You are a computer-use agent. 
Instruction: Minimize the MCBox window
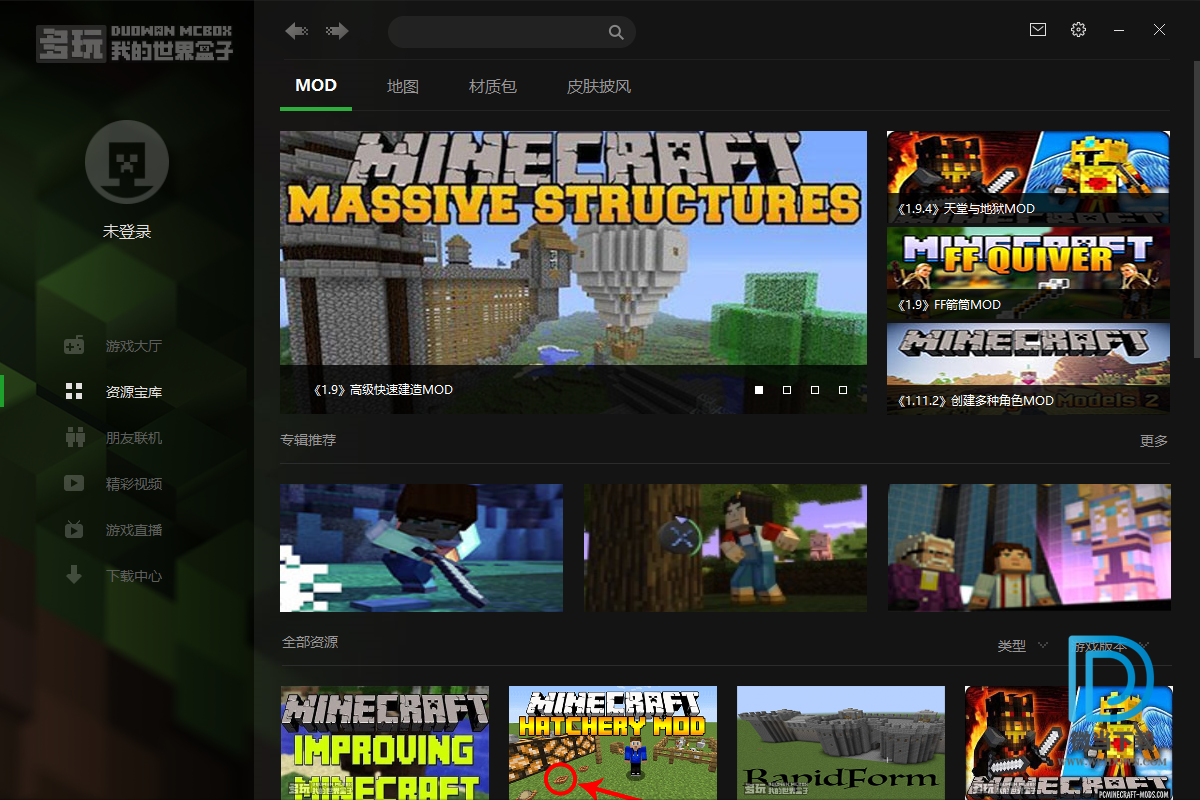point(1118,30)
